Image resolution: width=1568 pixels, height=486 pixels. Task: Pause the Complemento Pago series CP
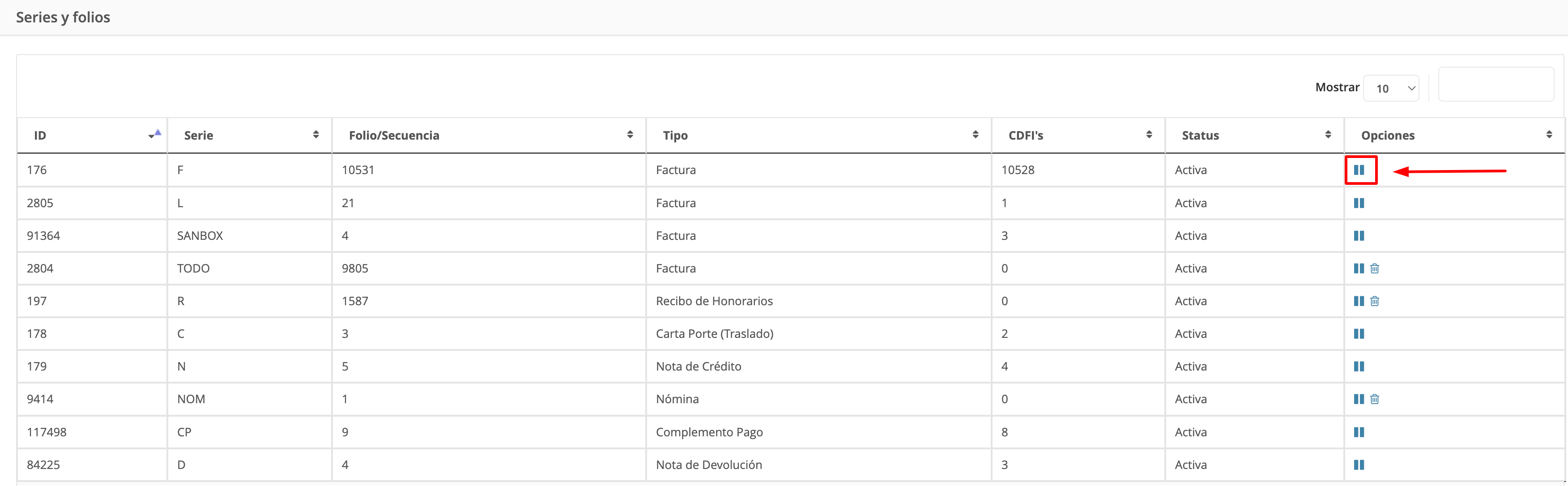click(x=1359, y=432)
